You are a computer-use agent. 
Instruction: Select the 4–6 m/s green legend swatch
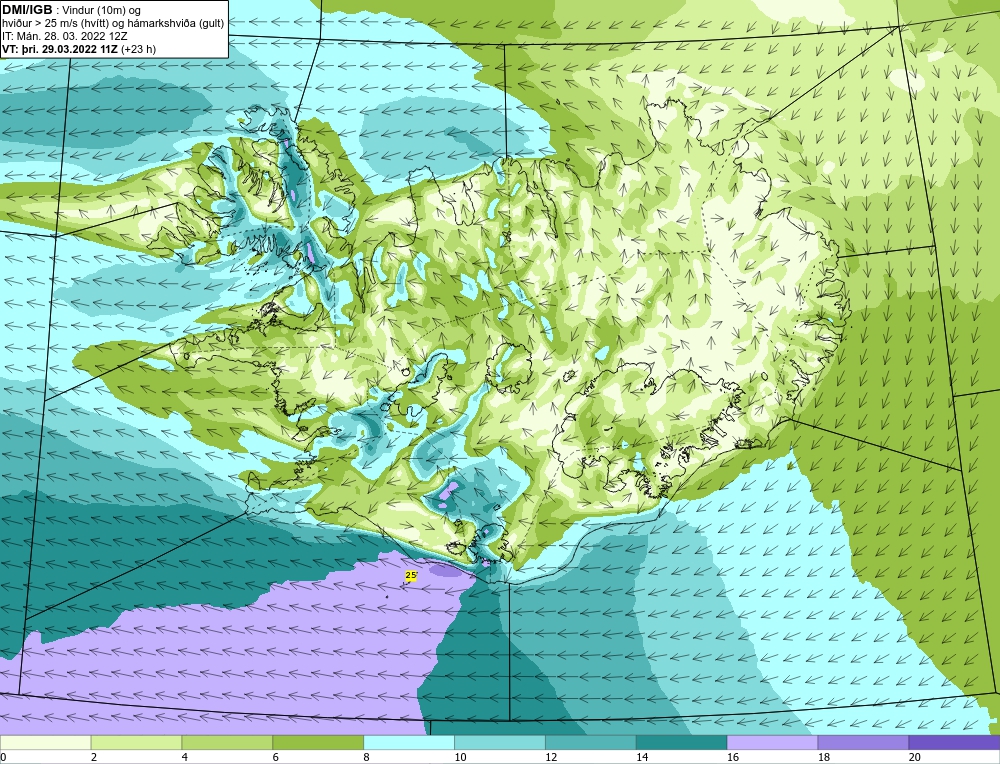click(x=227, y=743)
